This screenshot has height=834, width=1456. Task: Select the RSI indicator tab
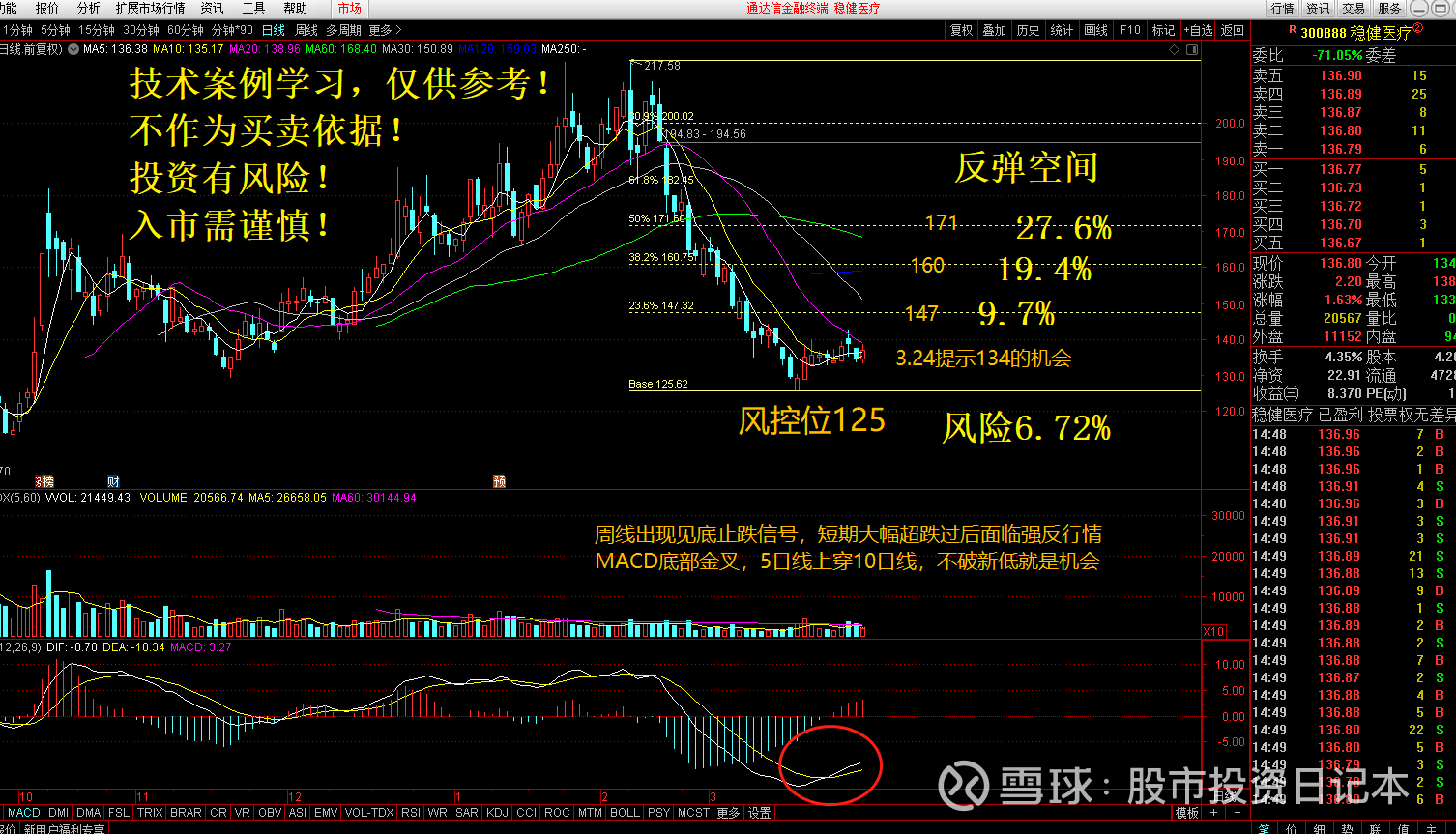[411, 813]
